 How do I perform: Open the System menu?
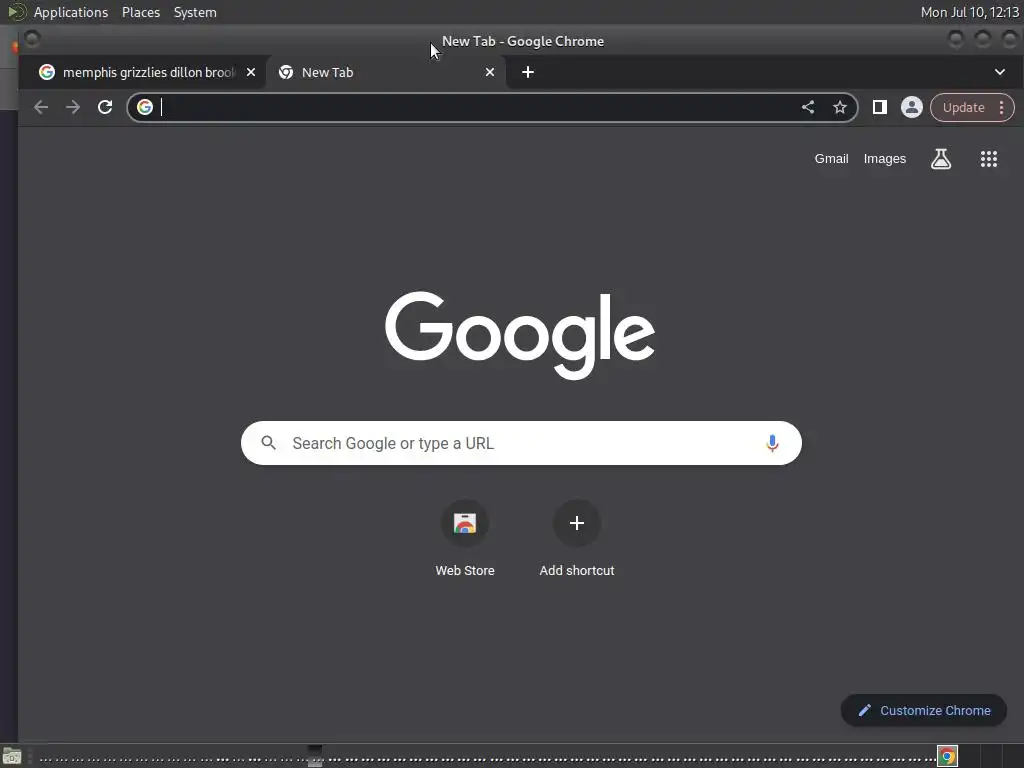pos(195,12)
